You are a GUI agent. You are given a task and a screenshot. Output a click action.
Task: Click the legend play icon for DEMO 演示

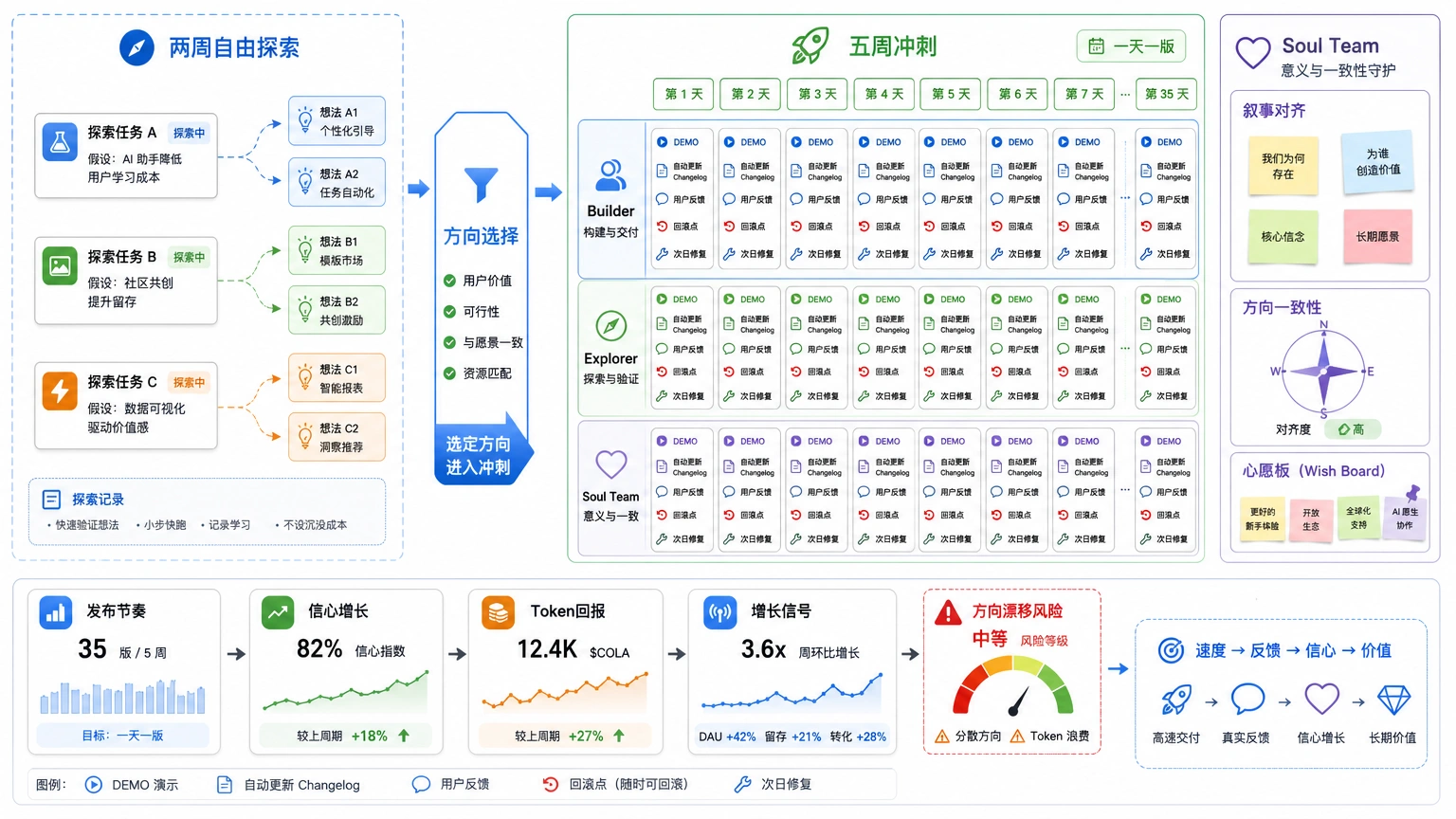pos(93,785)
